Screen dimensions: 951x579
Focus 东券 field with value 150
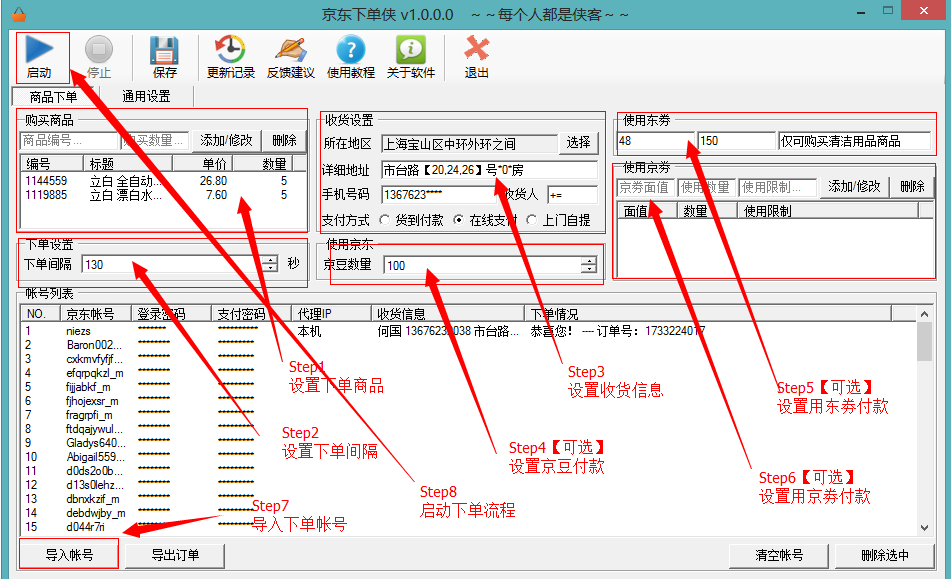[x=737, y=141]
